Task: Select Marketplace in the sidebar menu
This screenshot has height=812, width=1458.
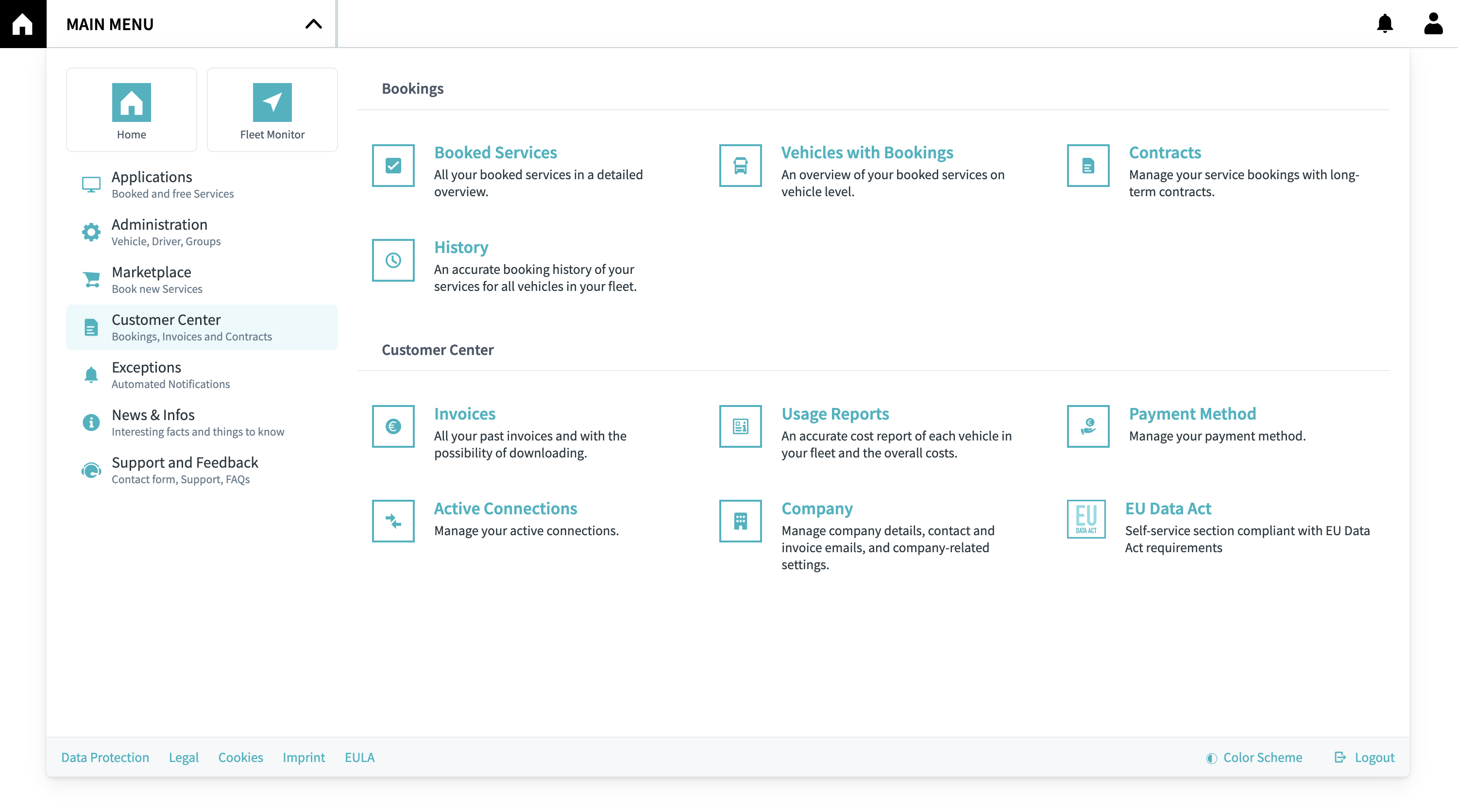Action: 152,280
